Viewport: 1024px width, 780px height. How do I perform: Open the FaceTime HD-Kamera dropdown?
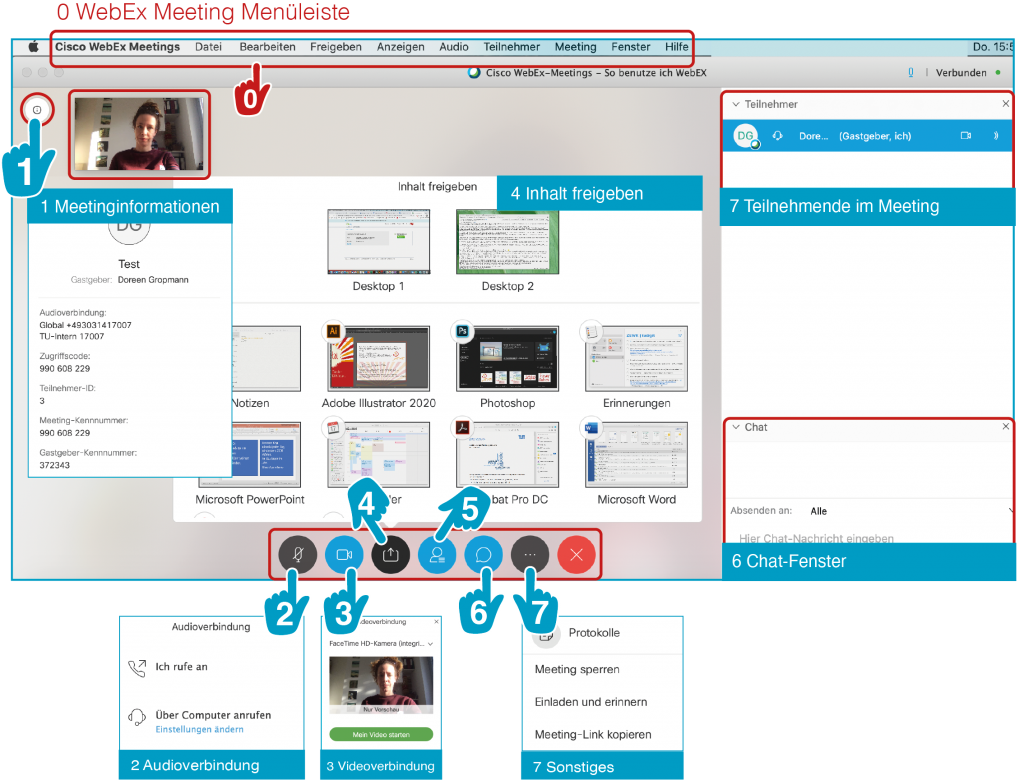(x=381, y=643)
